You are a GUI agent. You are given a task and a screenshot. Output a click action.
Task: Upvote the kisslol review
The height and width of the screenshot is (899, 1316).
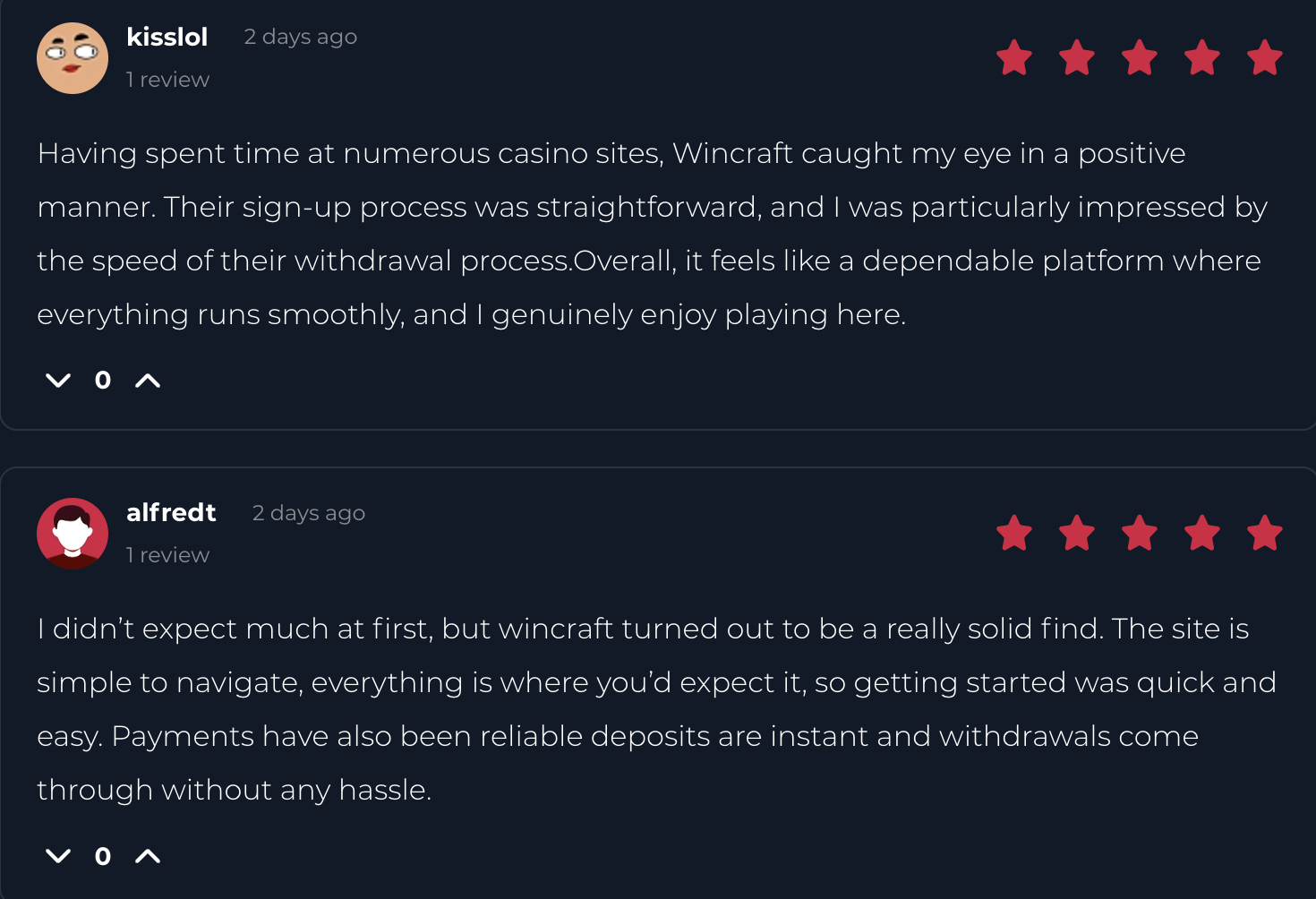(148, 381)
